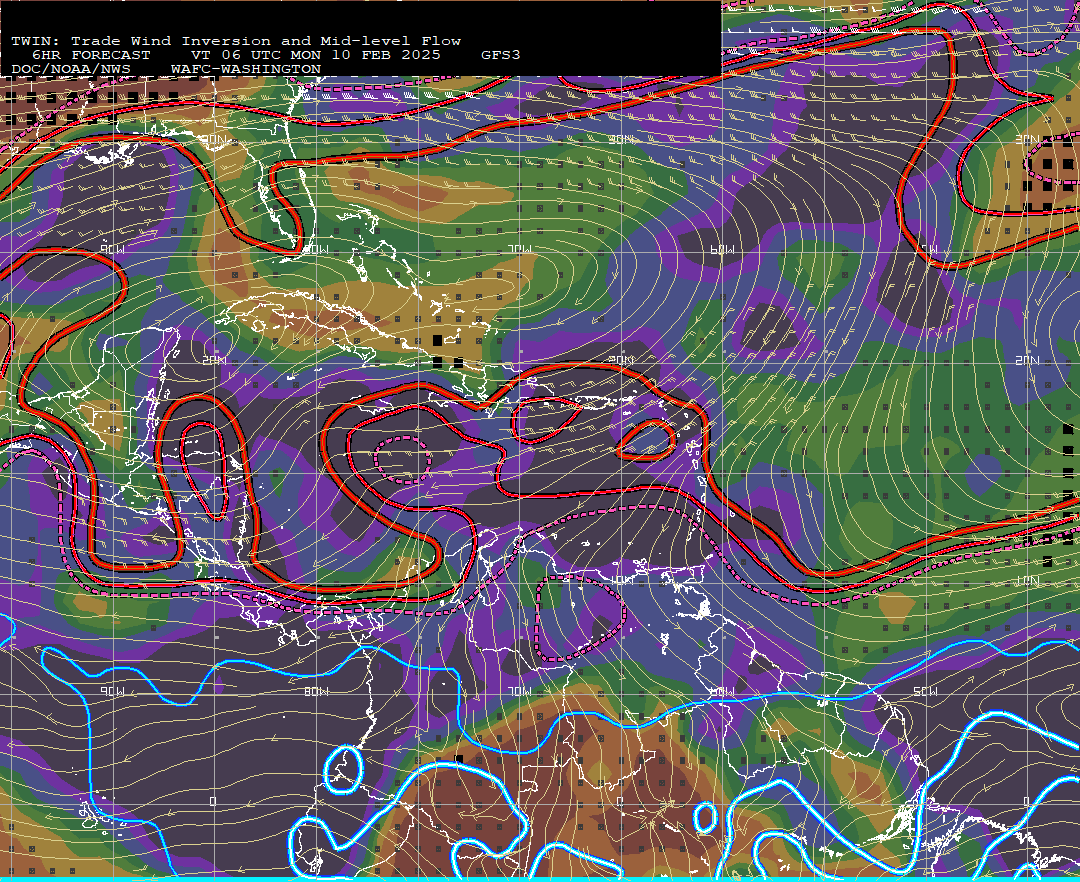1080x882 pixels.
Task: Select the "DOC/NOAA/NWS" source text
Action: coord(71,70)
